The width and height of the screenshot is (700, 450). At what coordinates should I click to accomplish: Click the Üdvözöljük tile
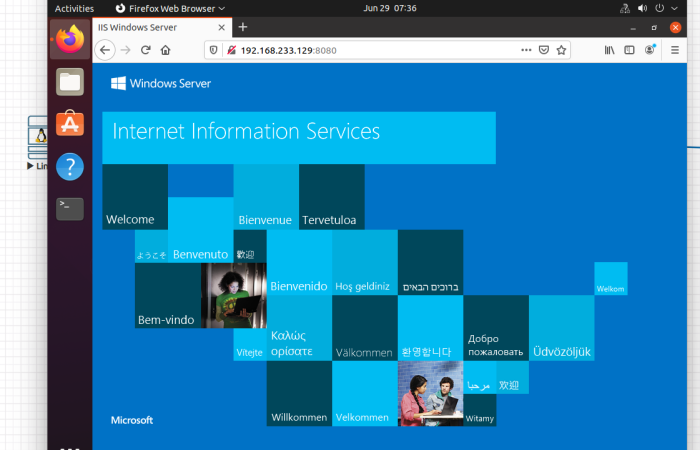pyautogui.click(x=562, y=328)
